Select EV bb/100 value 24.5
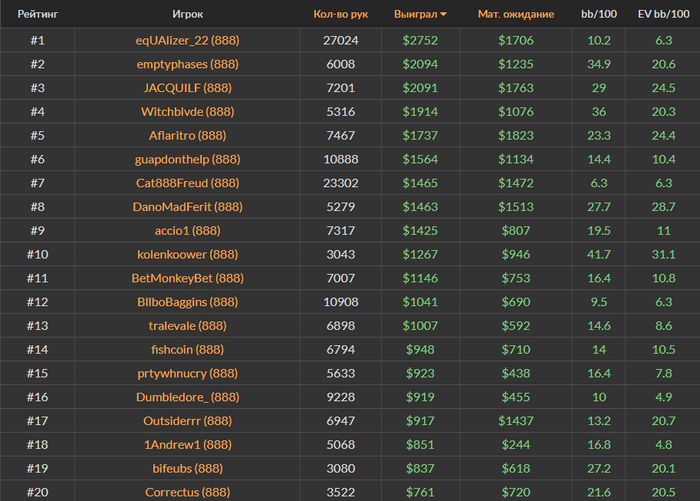 (663, 88)
